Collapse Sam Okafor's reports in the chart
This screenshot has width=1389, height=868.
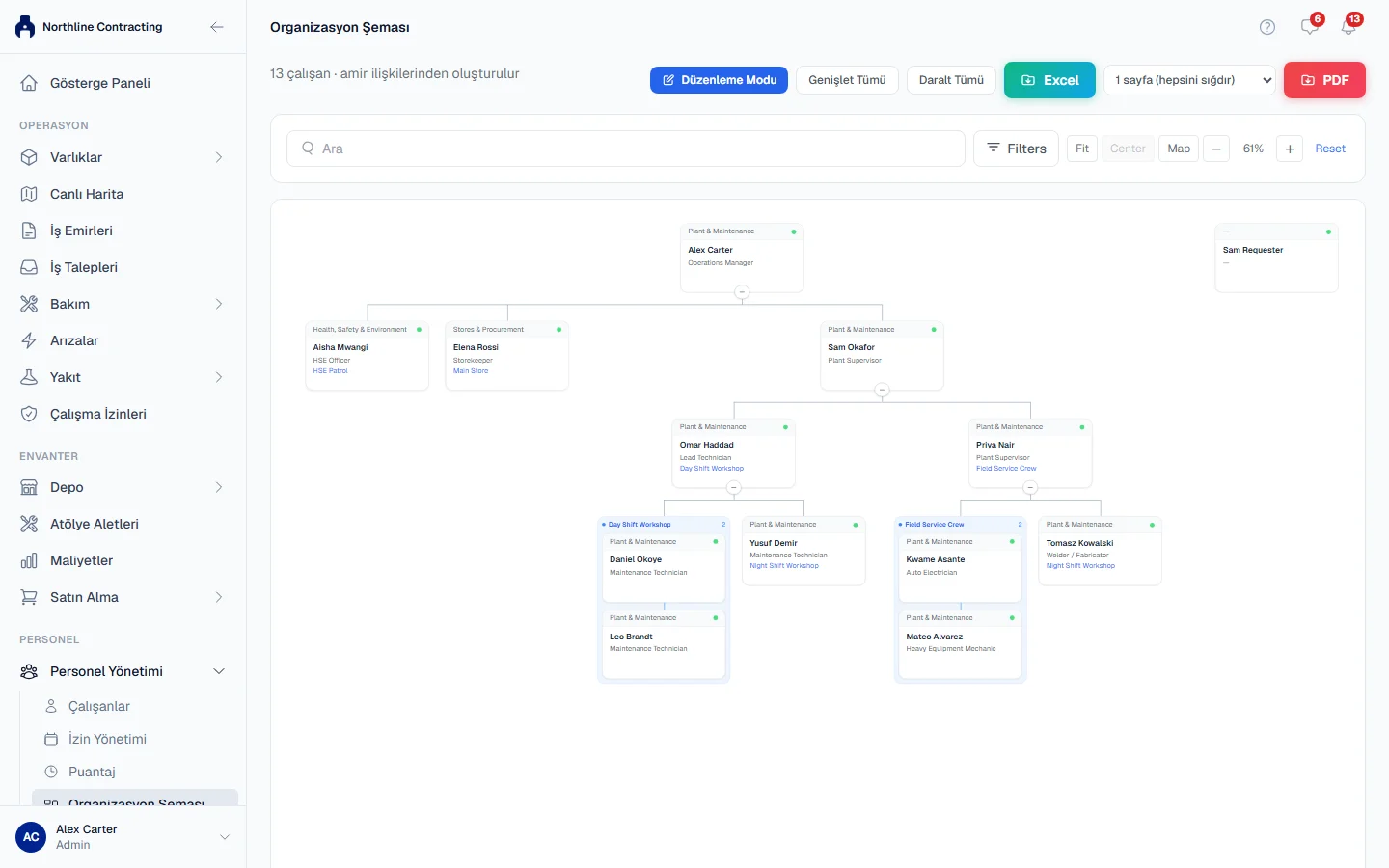coord(882,390)
